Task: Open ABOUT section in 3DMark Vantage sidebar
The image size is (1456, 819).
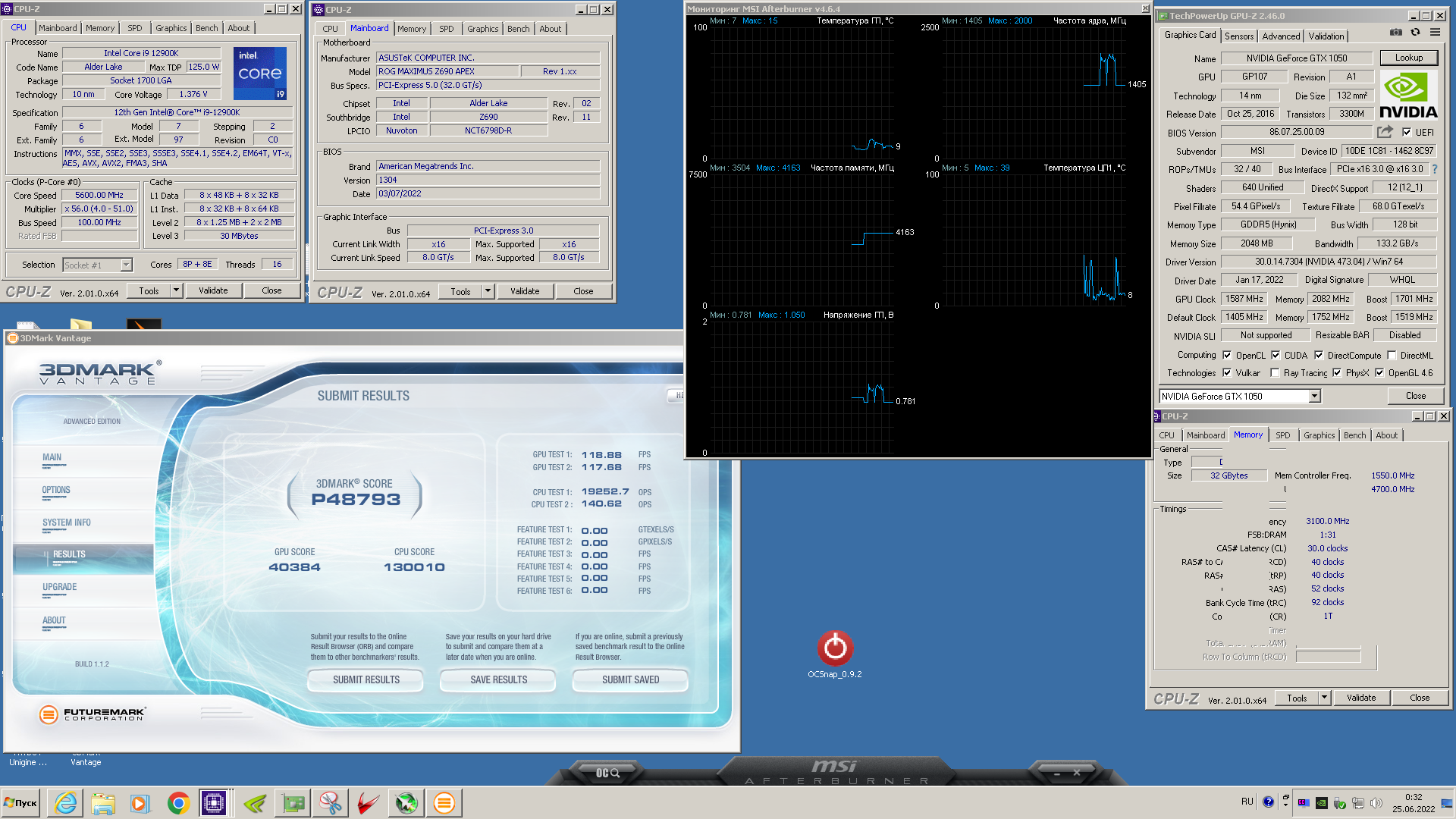Action: 54,620
